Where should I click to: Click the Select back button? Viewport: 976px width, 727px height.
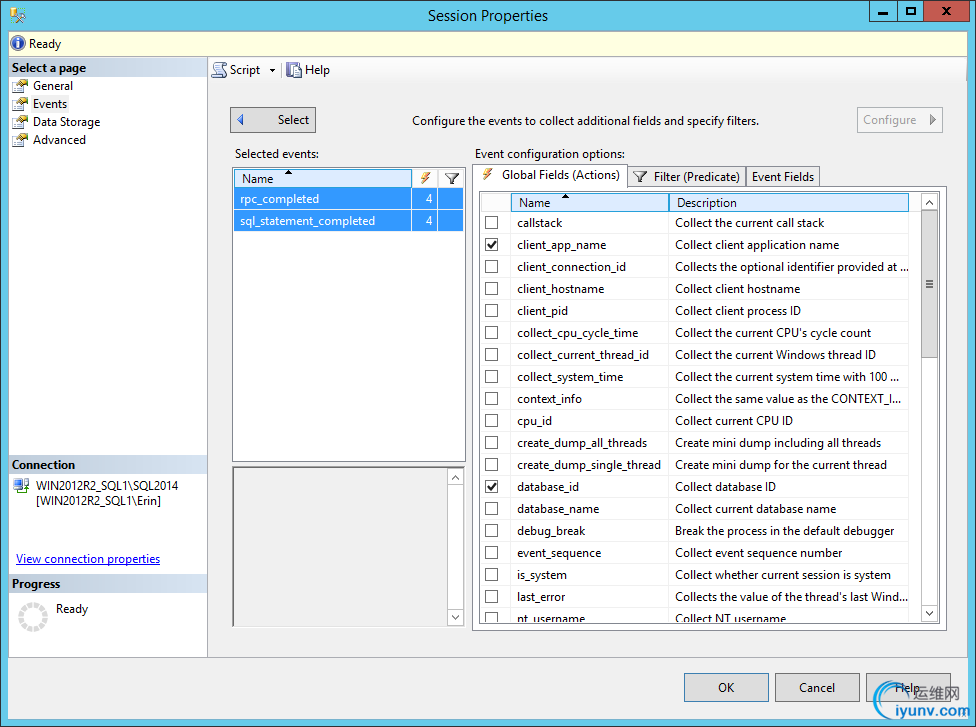pos(273,120)
